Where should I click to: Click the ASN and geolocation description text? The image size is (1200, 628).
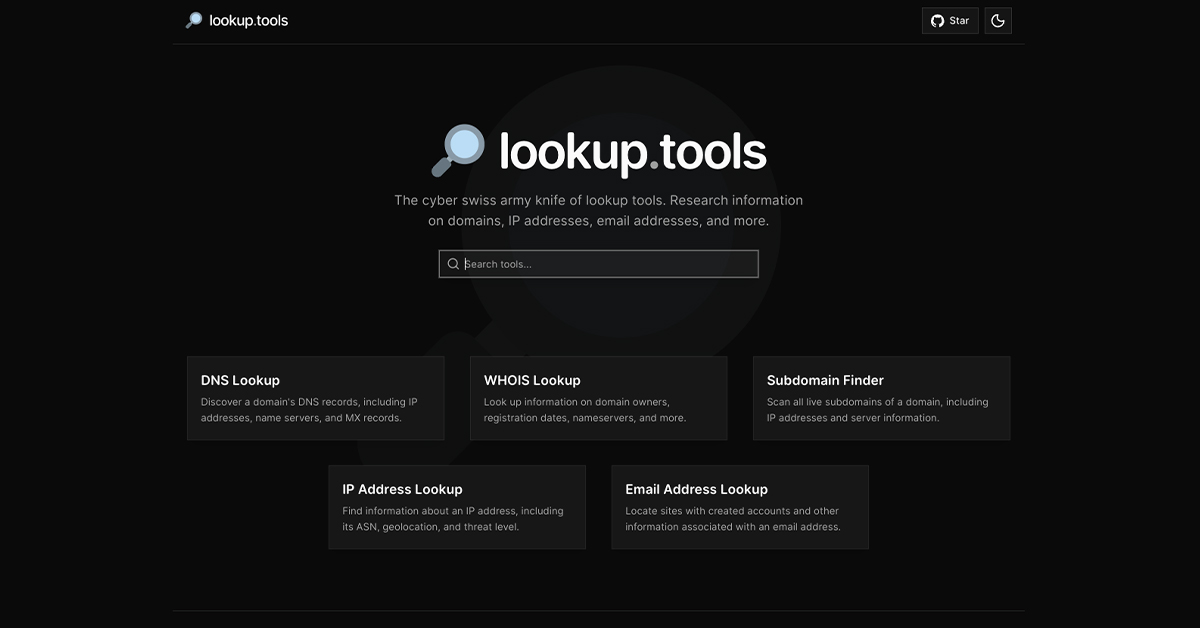click(452, 519)
